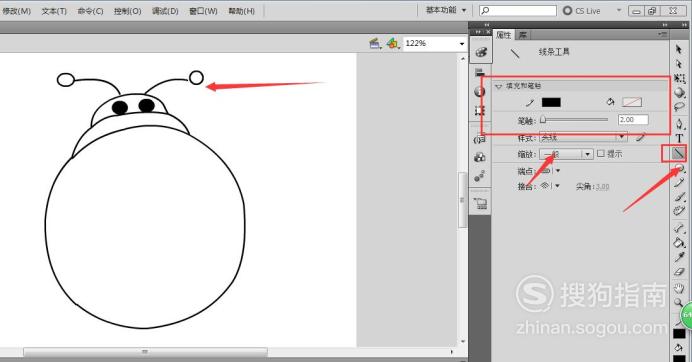Click the fill color swatch in Properties

[632, 102]
